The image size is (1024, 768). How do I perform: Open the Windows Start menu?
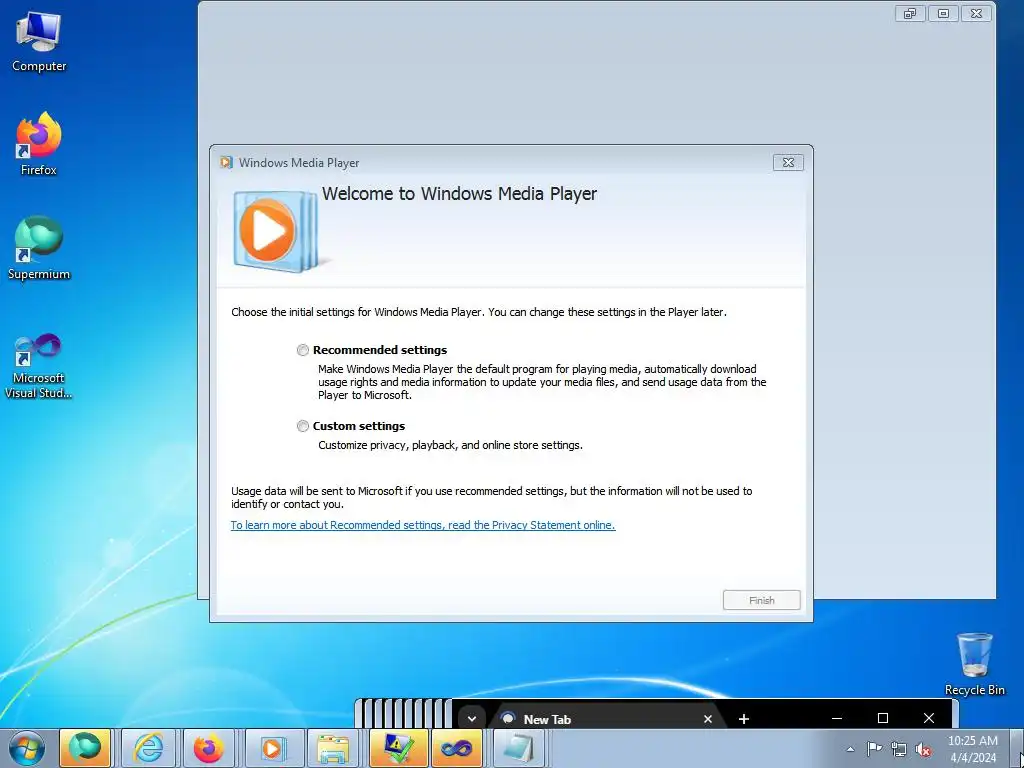pos(26,748)
